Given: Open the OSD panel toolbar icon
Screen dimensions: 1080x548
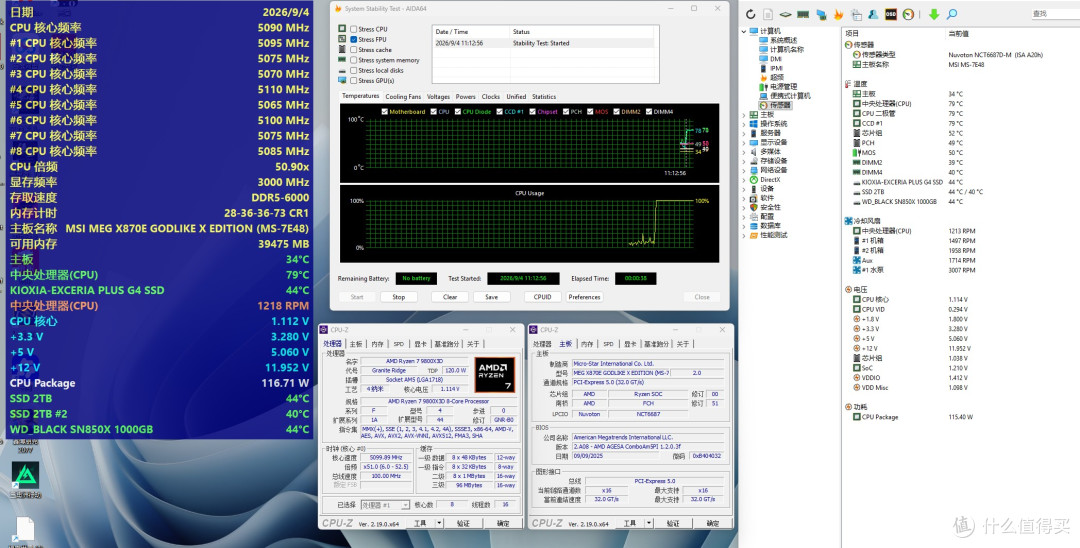Looking at the screenshot, I should pyautogui.click(x=891, y=14).
